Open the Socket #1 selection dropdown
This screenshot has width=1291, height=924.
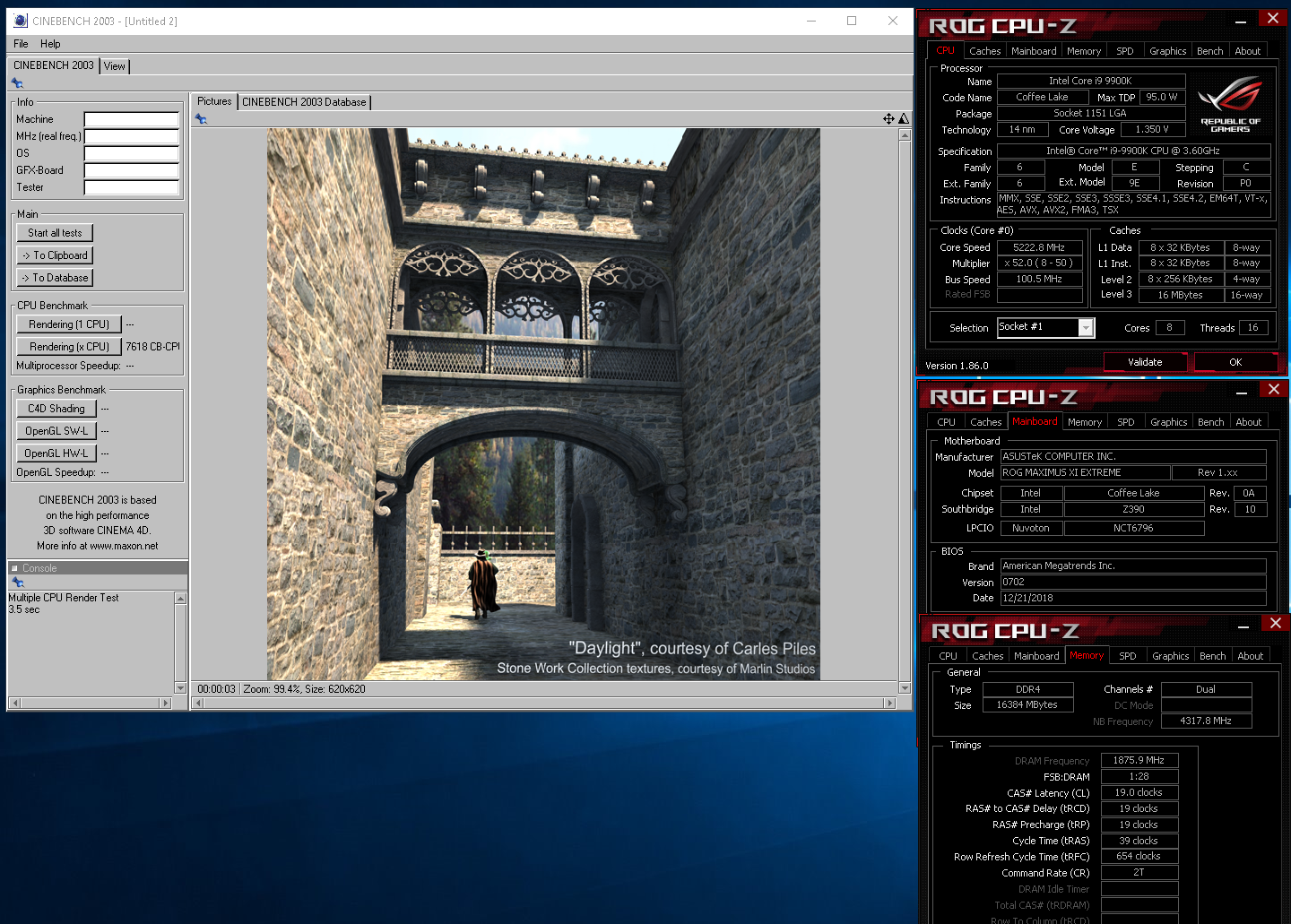(1086, 328)
